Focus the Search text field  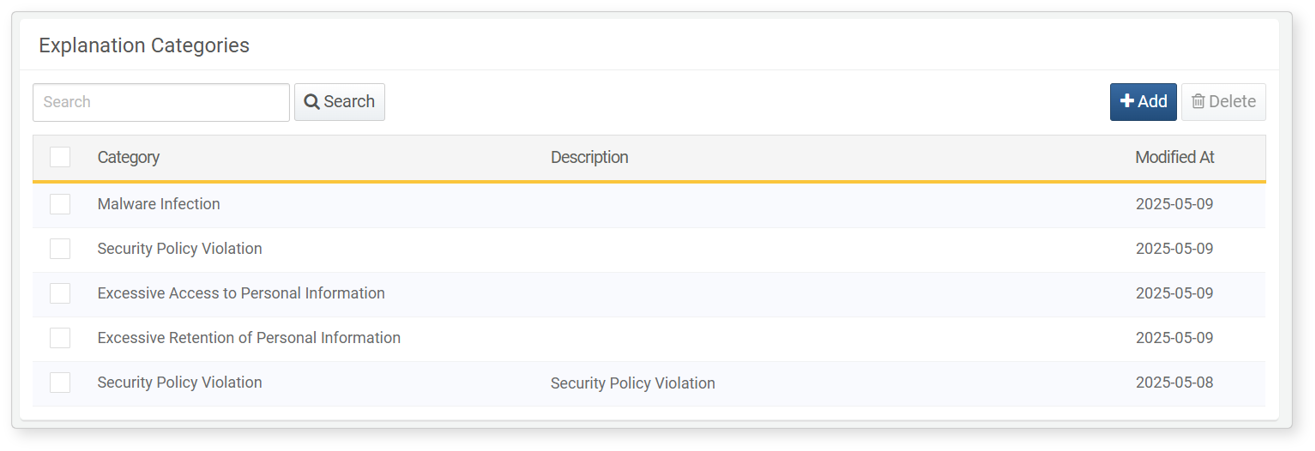161,102
